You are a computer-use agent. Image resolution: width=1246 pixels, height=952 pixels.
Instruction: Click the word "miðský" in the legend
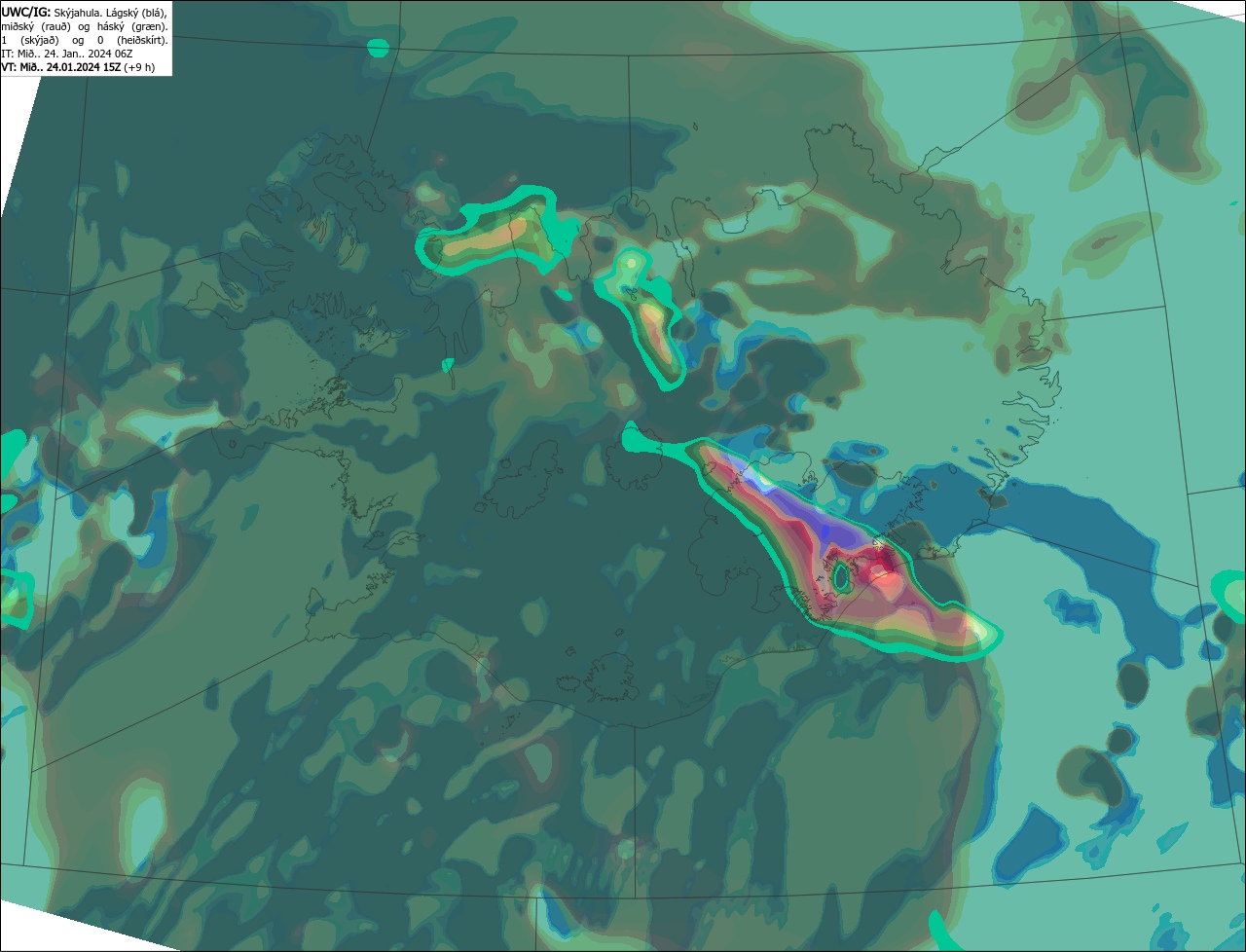[x=18, y=27]
